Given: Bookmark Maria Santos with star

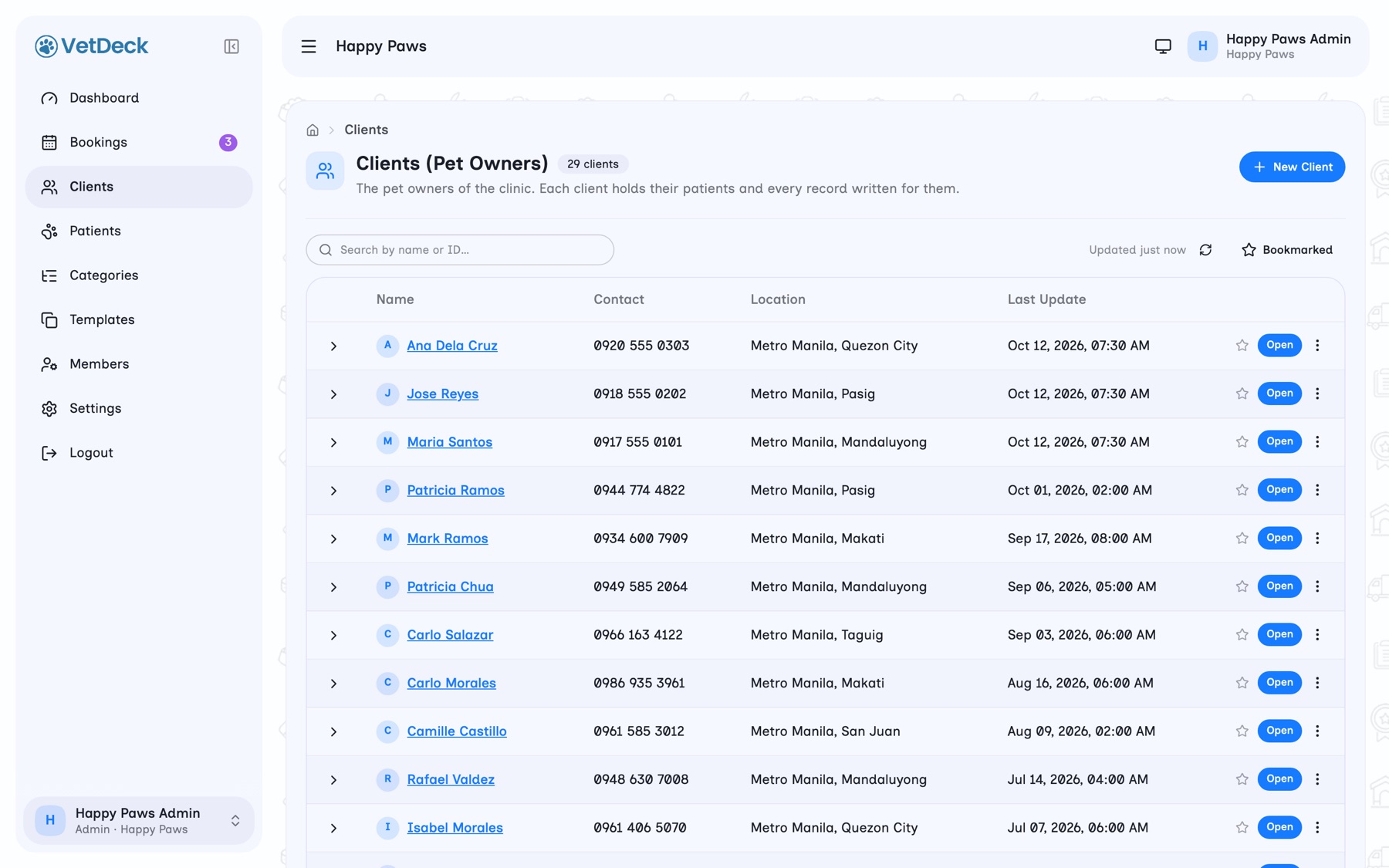Looking at the screenshot, I should (1242, 441).
